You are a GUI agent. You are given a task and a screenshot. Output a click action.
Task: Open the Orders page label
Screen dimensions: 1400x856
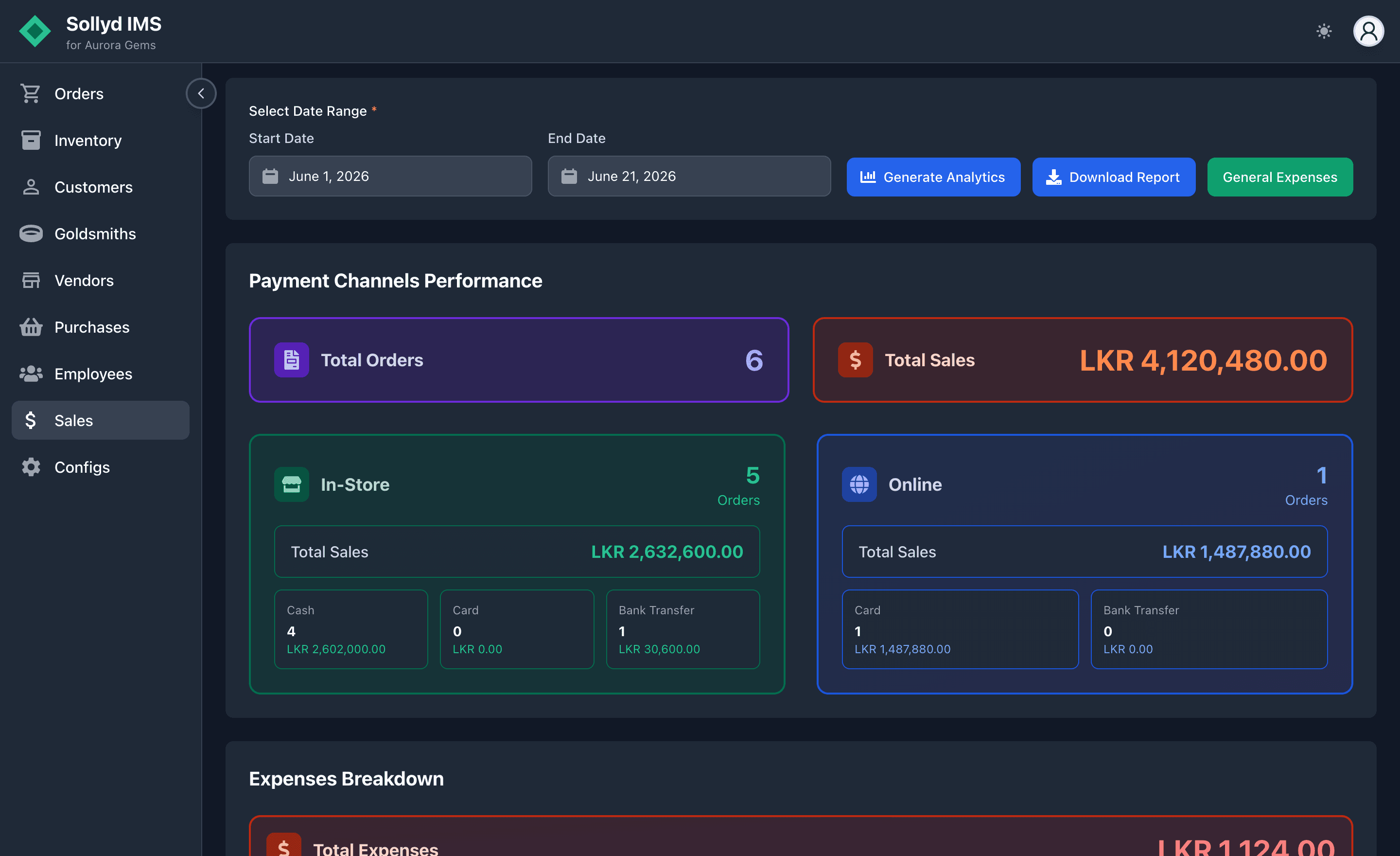point(79,94)
